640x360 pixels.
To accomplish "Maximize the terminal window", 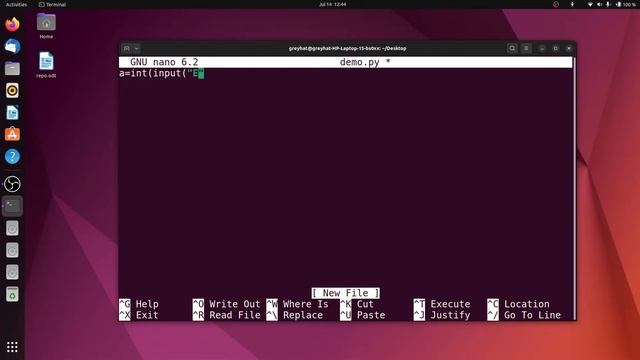I will pyautogui.click(x=556, y=48).
